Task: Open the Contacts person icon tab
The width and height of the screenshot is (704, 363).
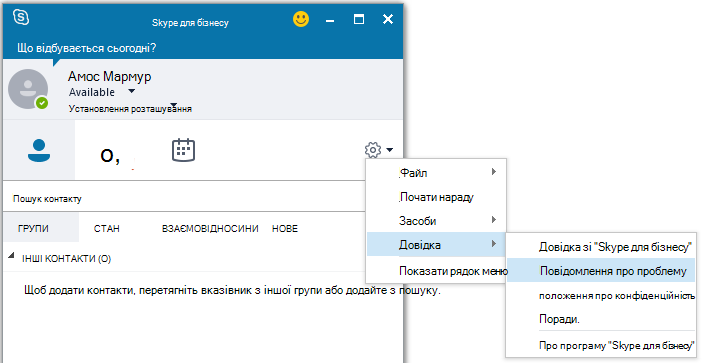Action: 39,151
